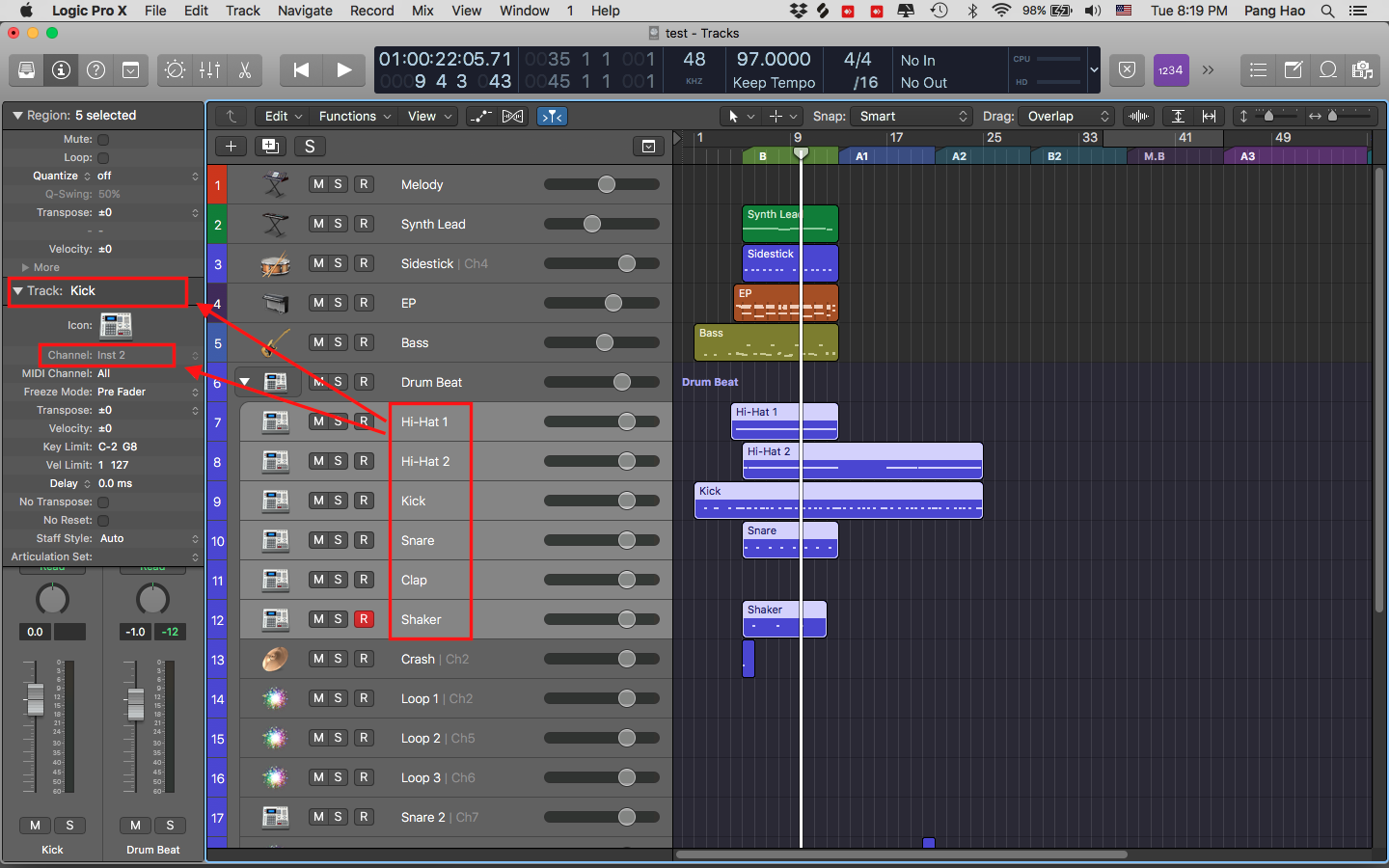Screen dimensions: 1389x868
Task: Click the purple 1234 count-in button
Action: point(1170,69)
